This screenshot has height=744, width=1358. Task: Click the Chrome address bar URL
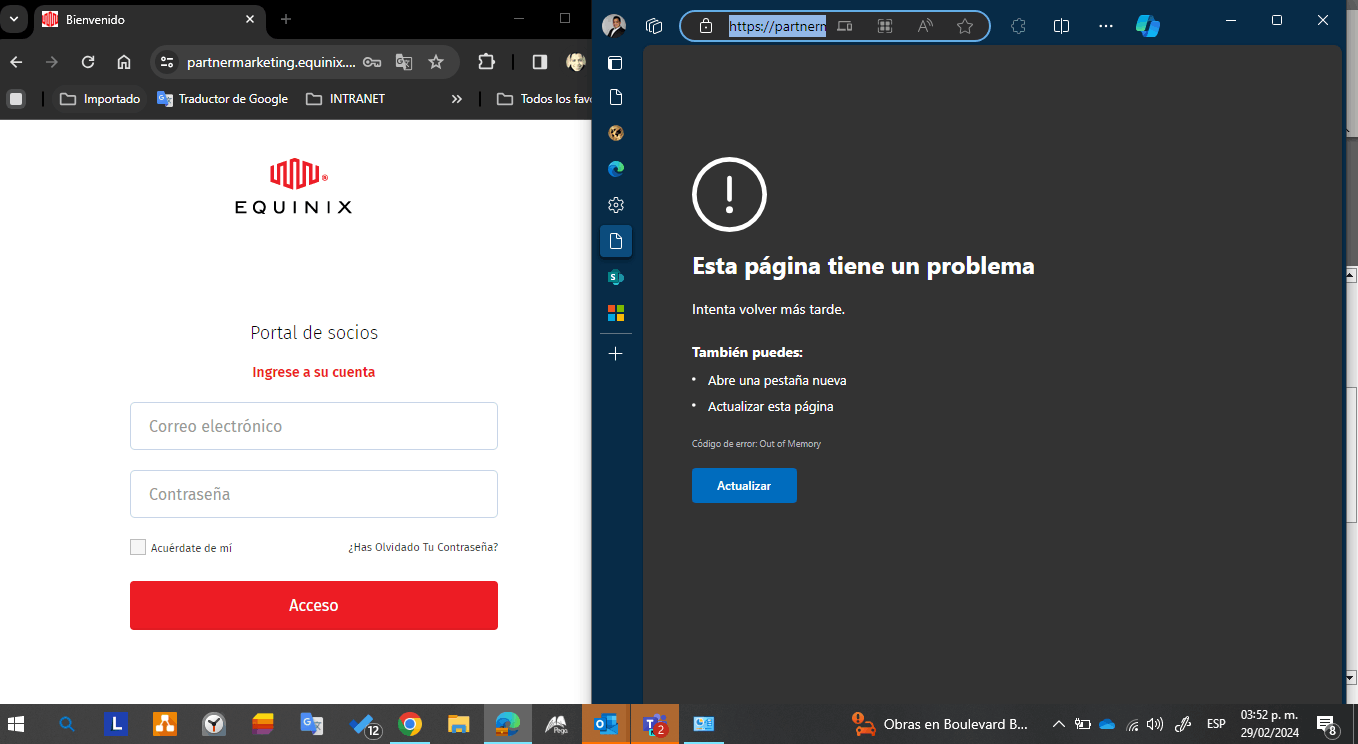click(x=271, y=62)
